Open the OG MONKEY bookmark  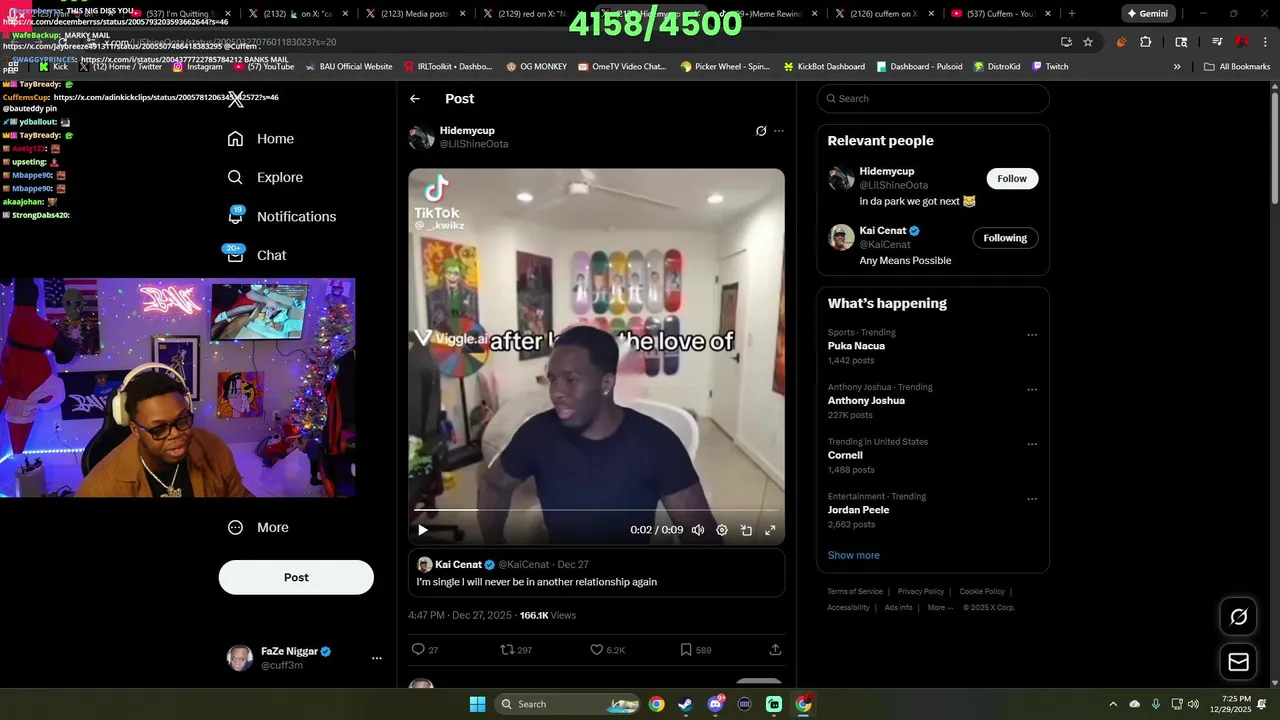coord(536,67)
